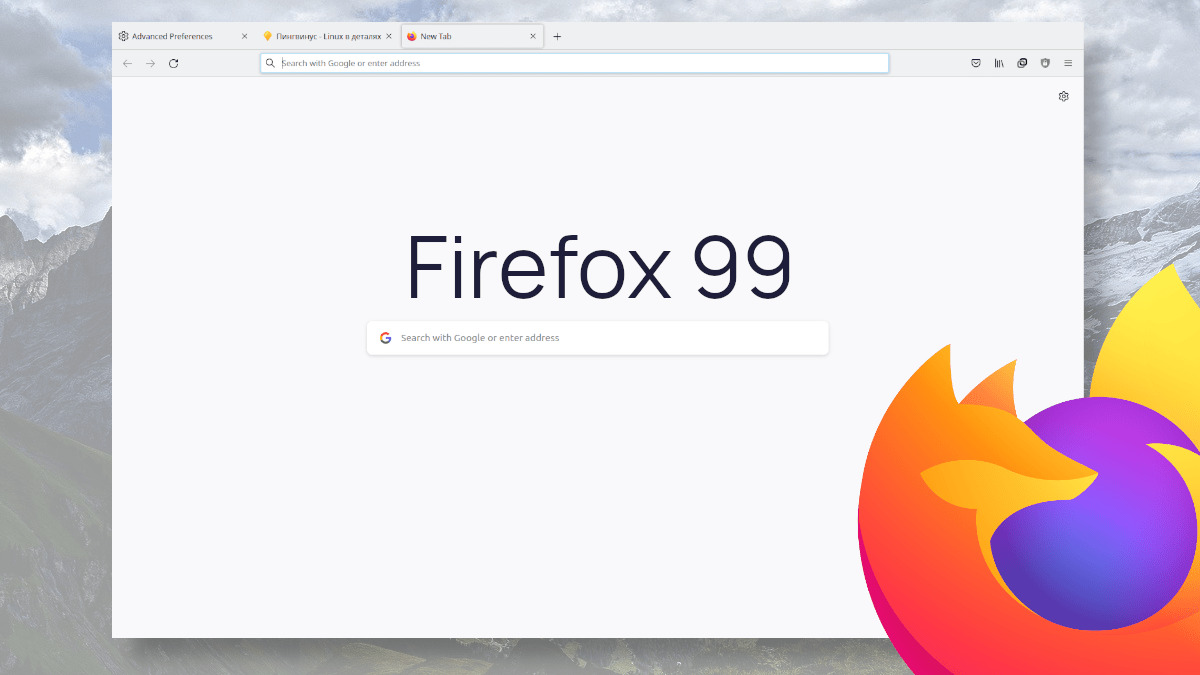This screenshot has height=675, width=1200.
Task: Click the Firefox icon on New Tab tab
Action: pos(412,36)
